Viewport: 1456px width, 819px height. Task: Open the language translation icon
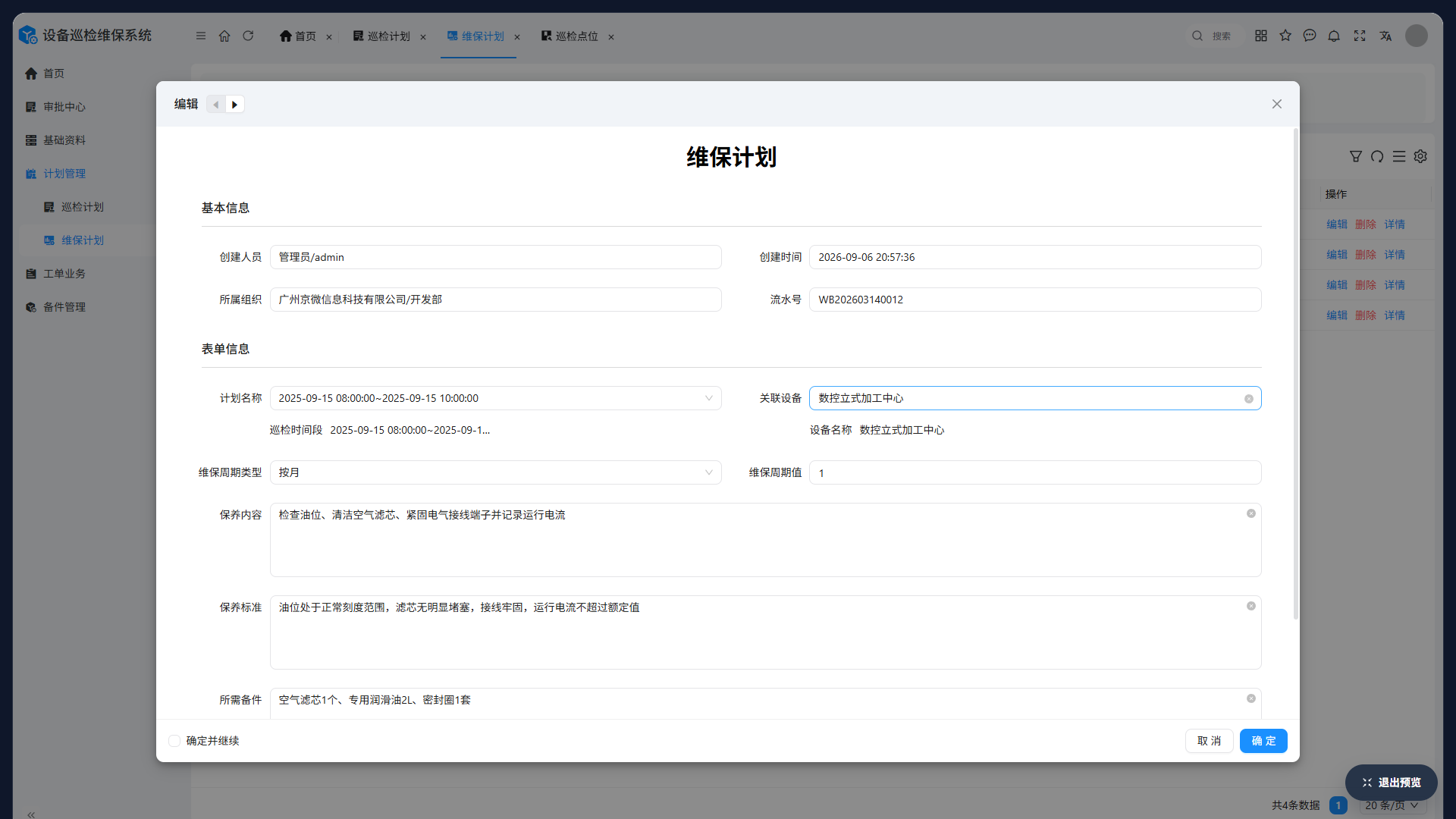1385,36
